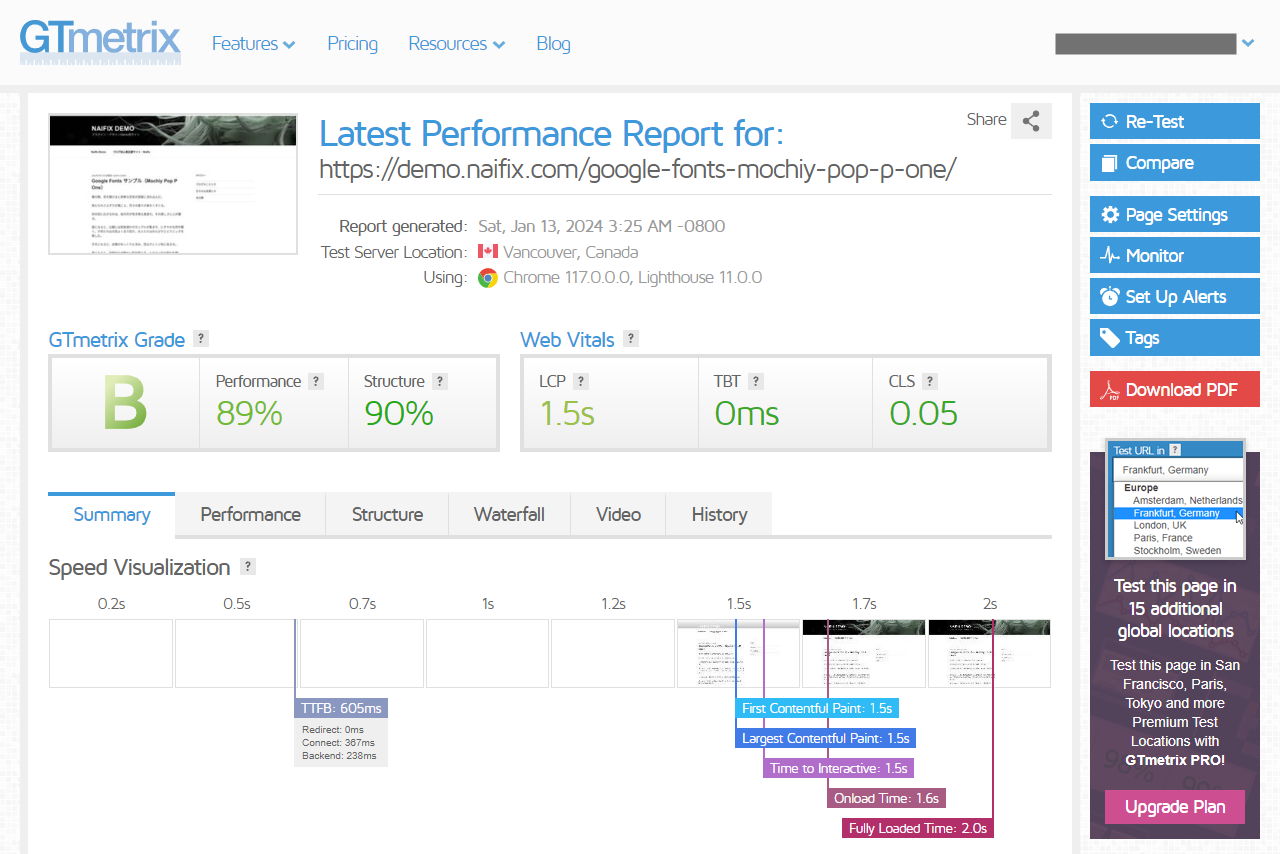Click the Compare button

click(1174, 163)
